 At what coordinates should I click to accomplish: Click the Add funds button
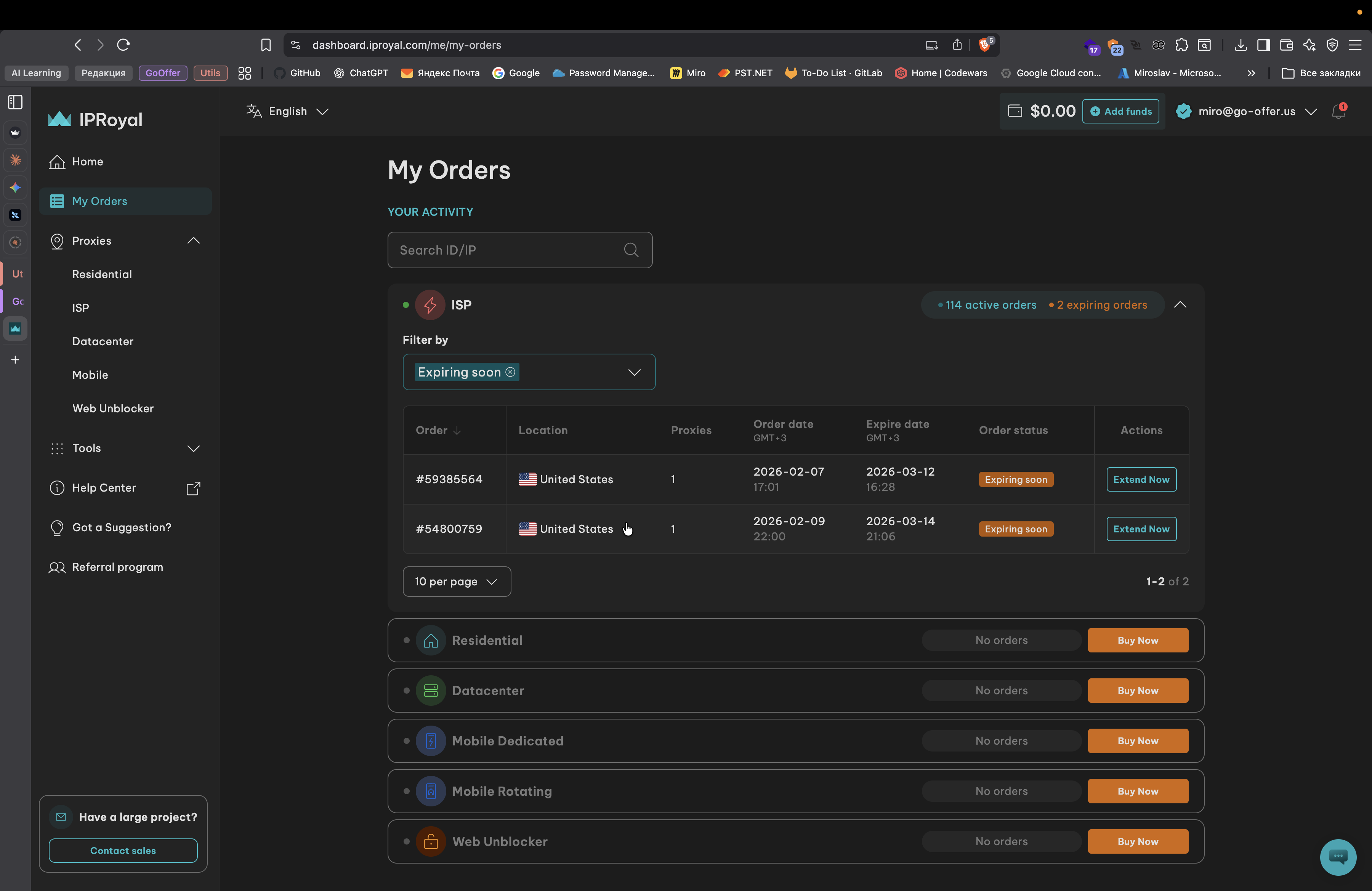[x=1121, y=112]
